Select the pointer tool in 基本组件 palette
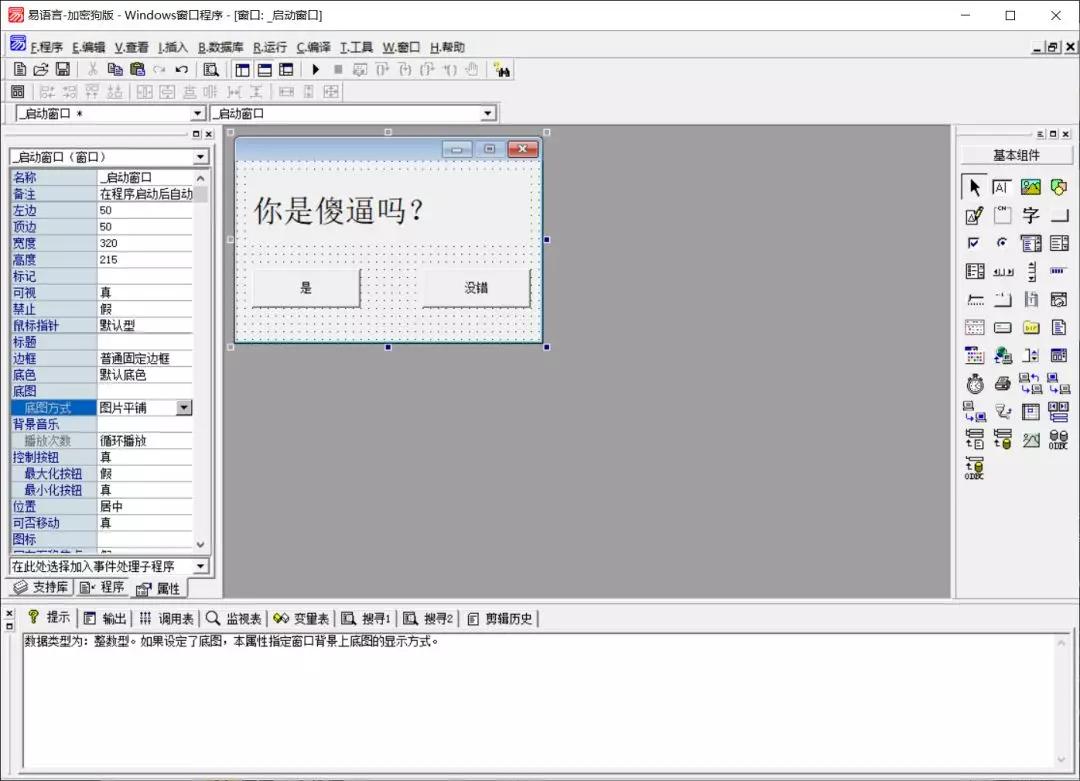Viewport: 1080px width, 781px height. [973, 186]
